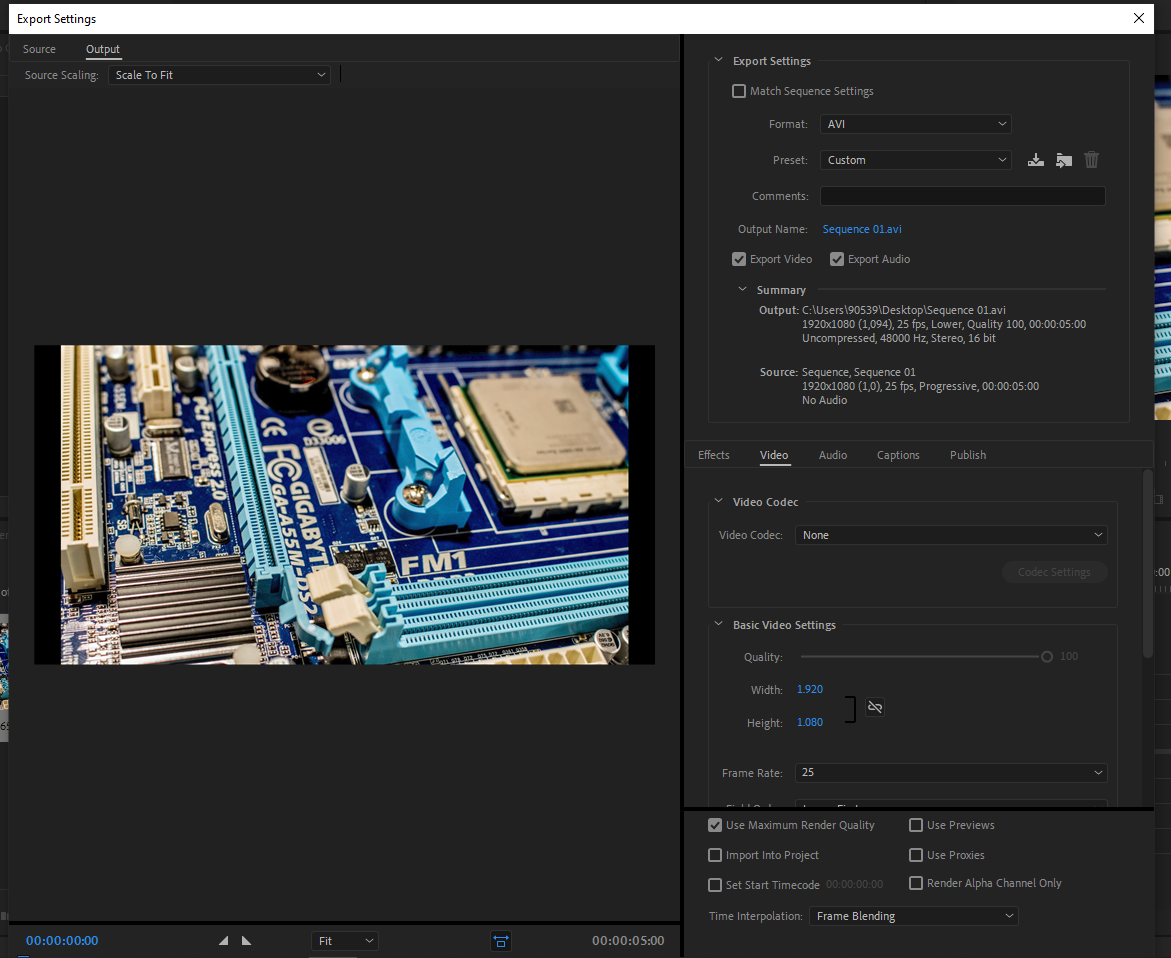
Task: Check the Set Start Timecode box
Action: (x=715, y=885)
